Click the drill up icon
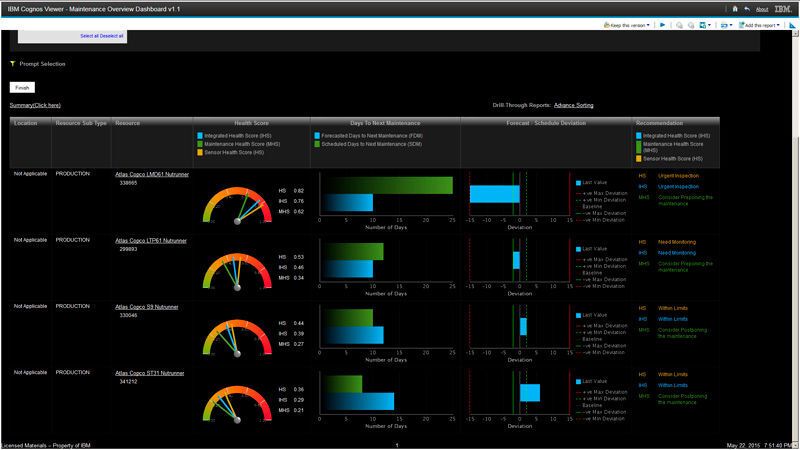This screenshot has width=800, height=450. (691, 25)
